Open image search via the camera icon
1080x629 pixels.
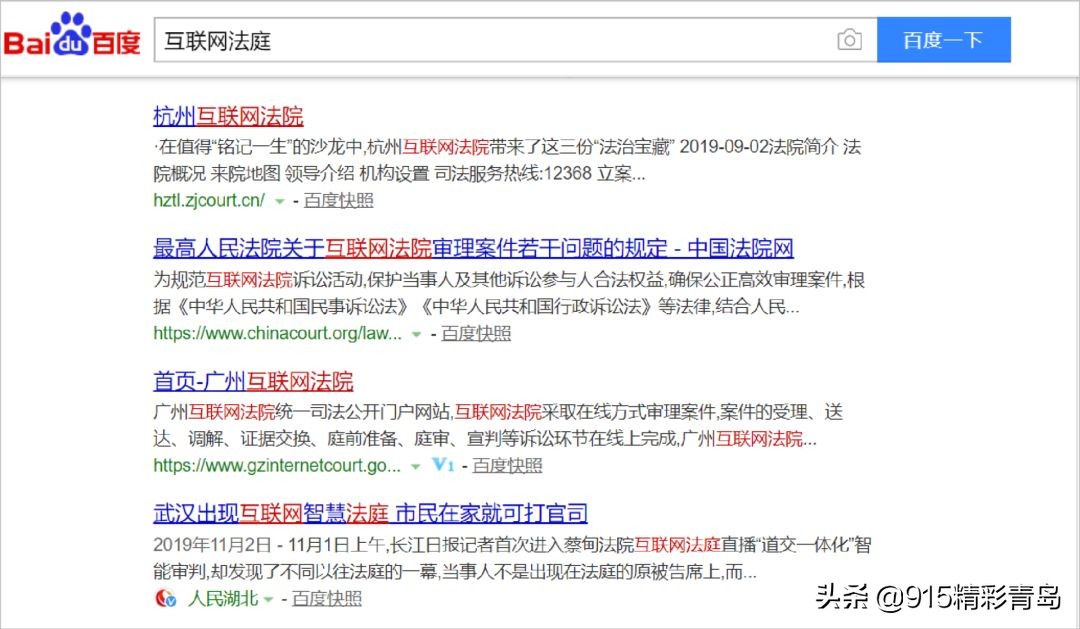point(849,39)
